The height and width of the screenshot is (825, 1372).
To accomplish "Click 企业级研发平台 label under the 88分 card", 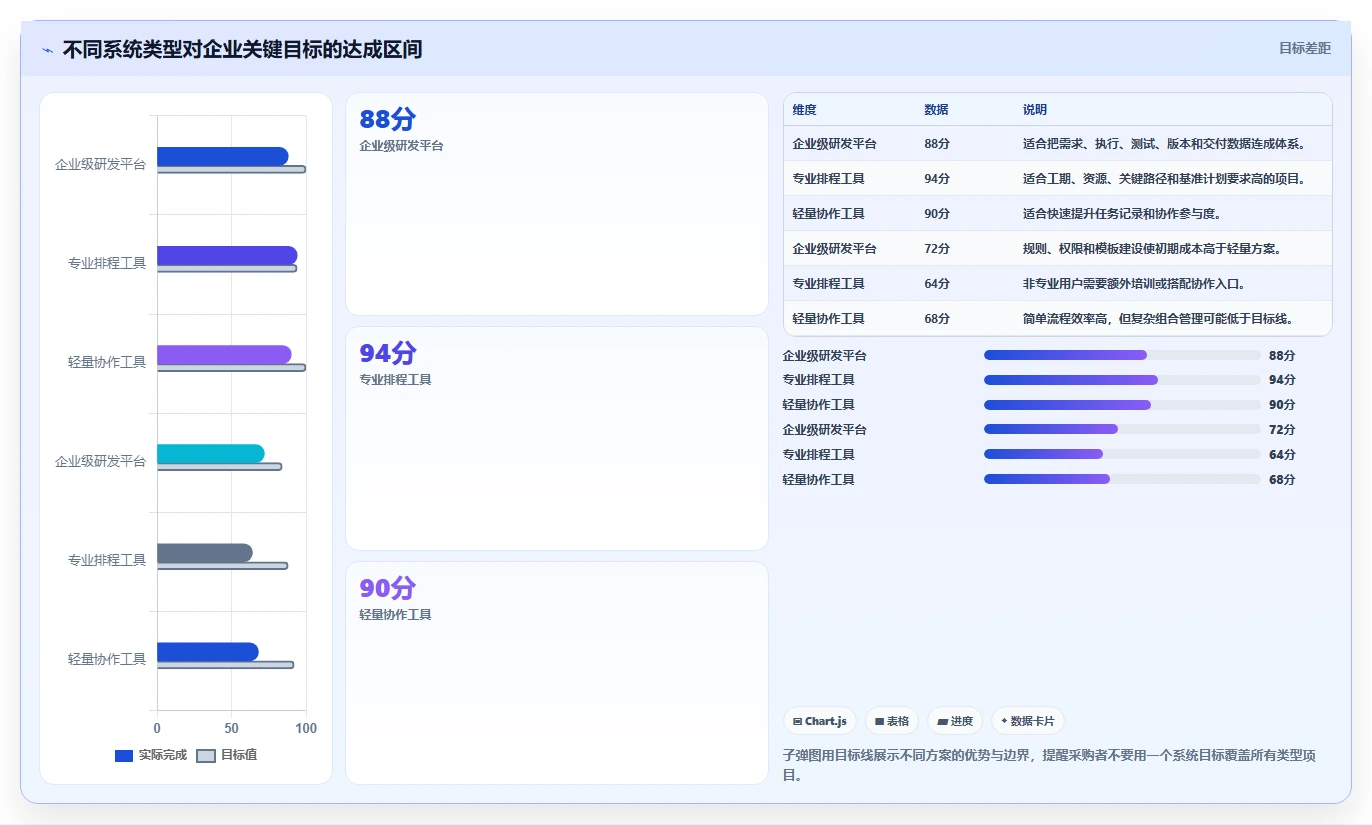I will click(x=401, y=145).
